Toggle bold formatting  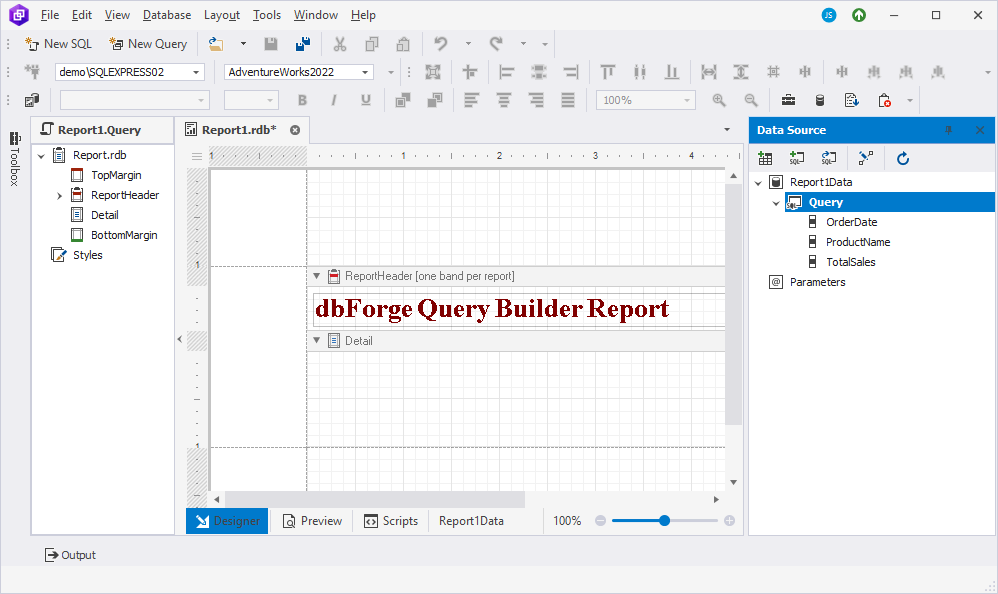coord(302,100)
